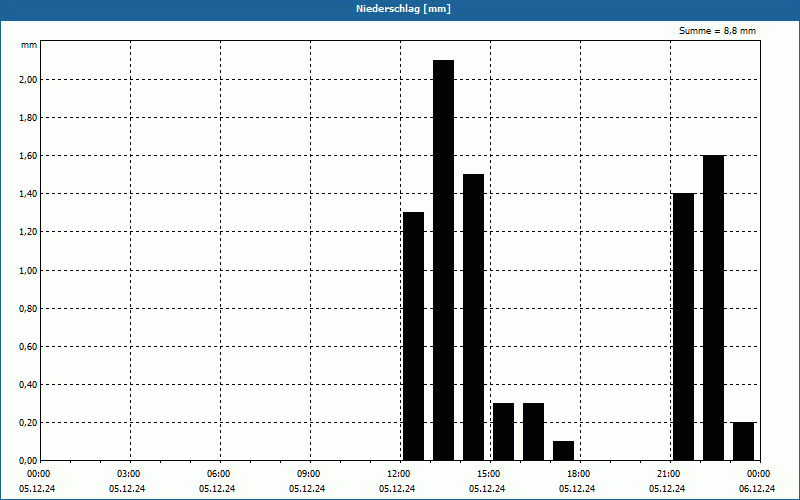Click the 15:00 x-axis time label
Screen dimensions: 800x500
[x=490, y=474]
